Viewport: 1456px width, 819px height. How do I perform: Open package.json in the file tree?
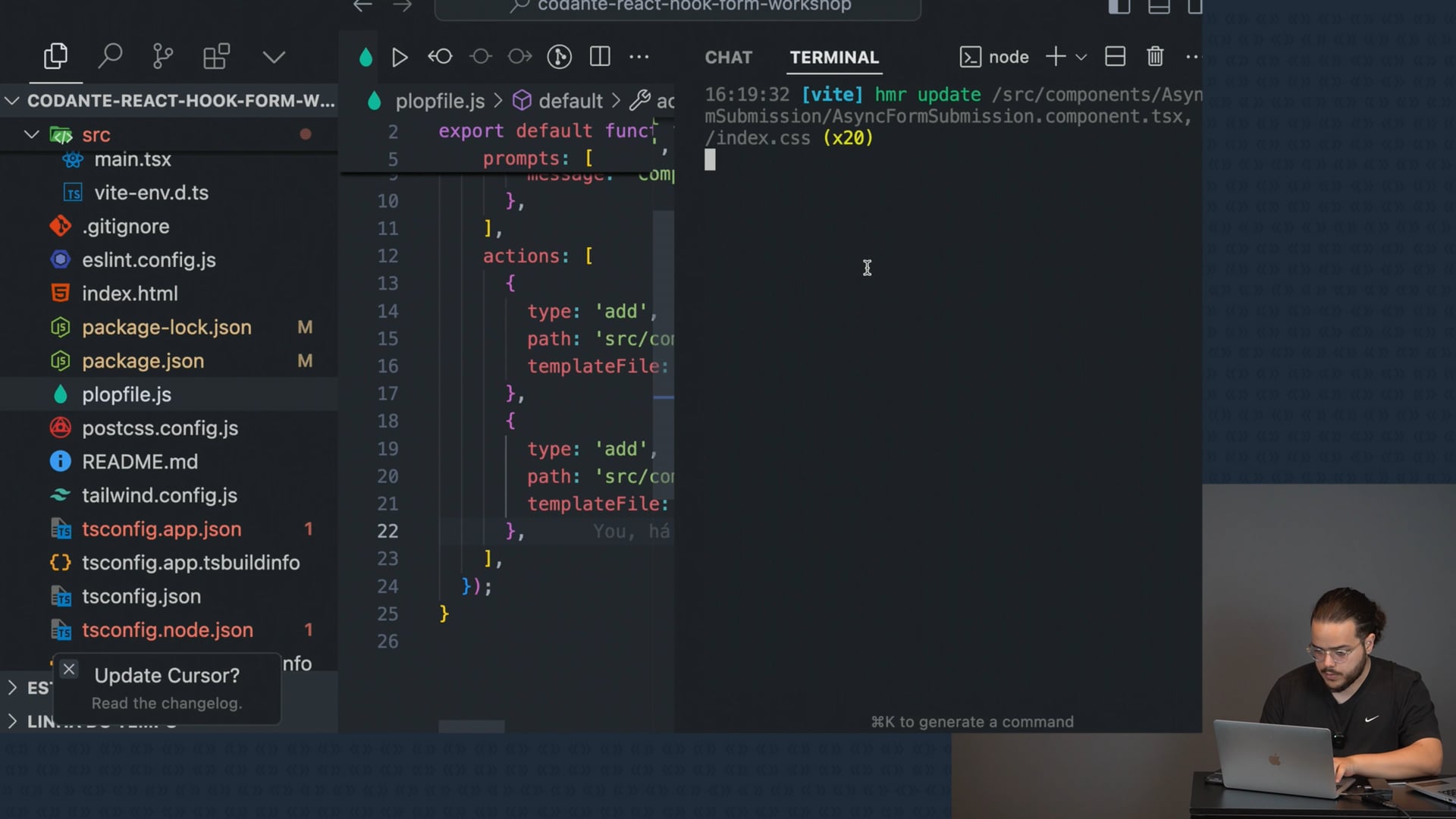[x=143, y=361]
